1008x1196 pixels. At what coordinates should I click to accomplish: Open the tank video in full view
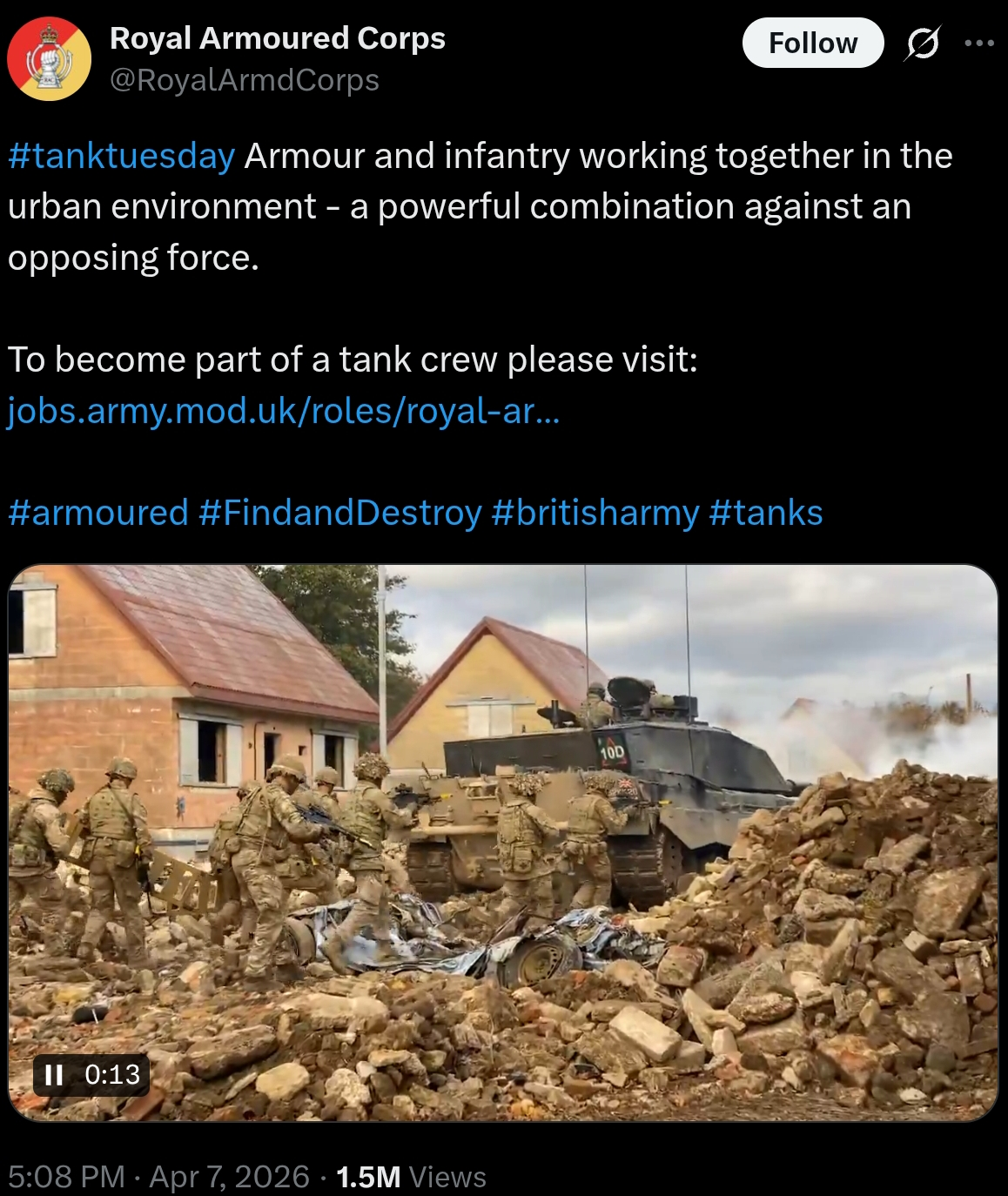[x=503, y=843]
